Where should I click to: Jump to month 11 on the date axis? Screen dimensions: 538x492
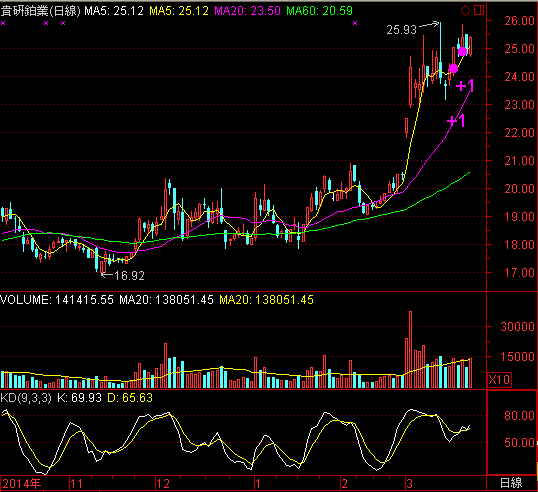pyautogui.click(x=77, y=484)
